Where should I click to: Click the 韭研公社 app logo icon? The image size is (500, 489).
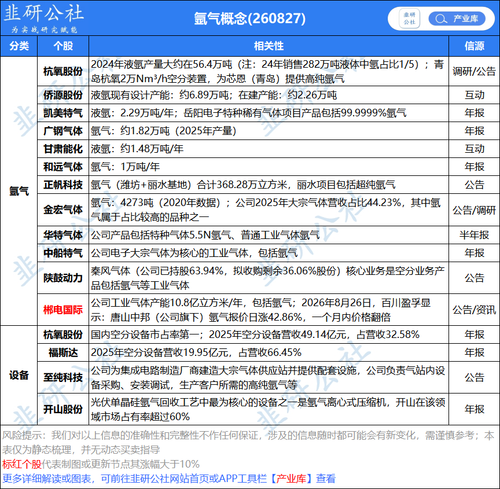pos(410,18)
